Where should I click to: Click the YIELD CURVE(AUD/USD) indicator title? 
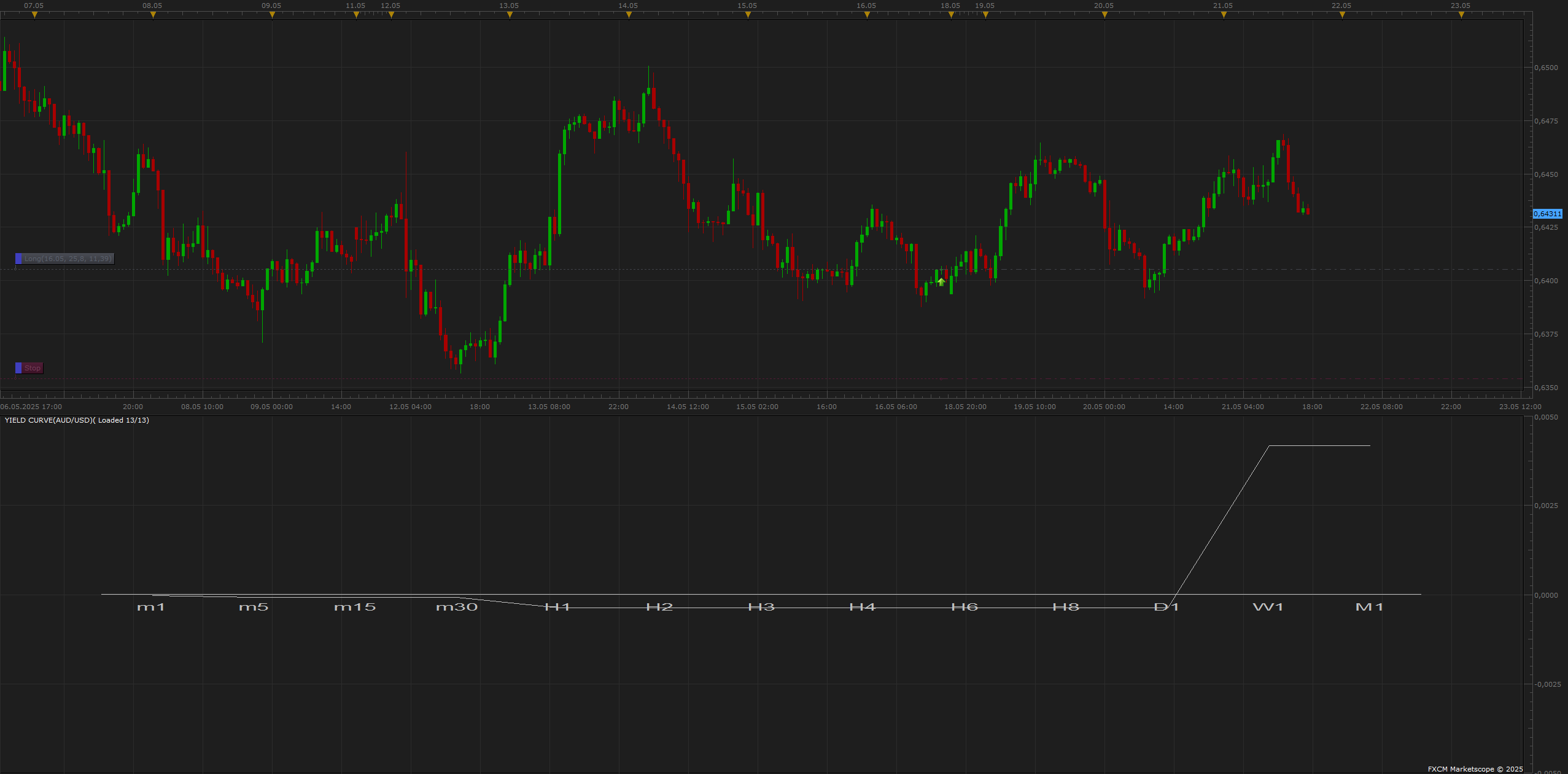coord(77,420)
